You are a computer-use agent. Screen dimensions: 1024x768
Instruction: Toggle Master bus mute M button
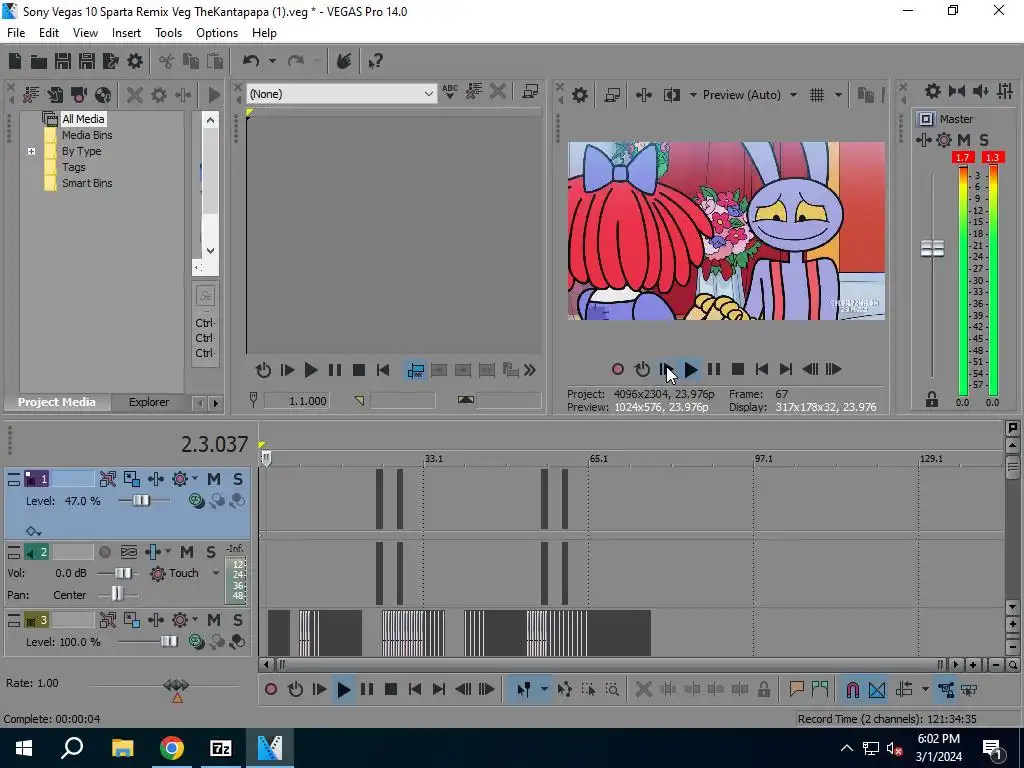click(x=964, y=140)
